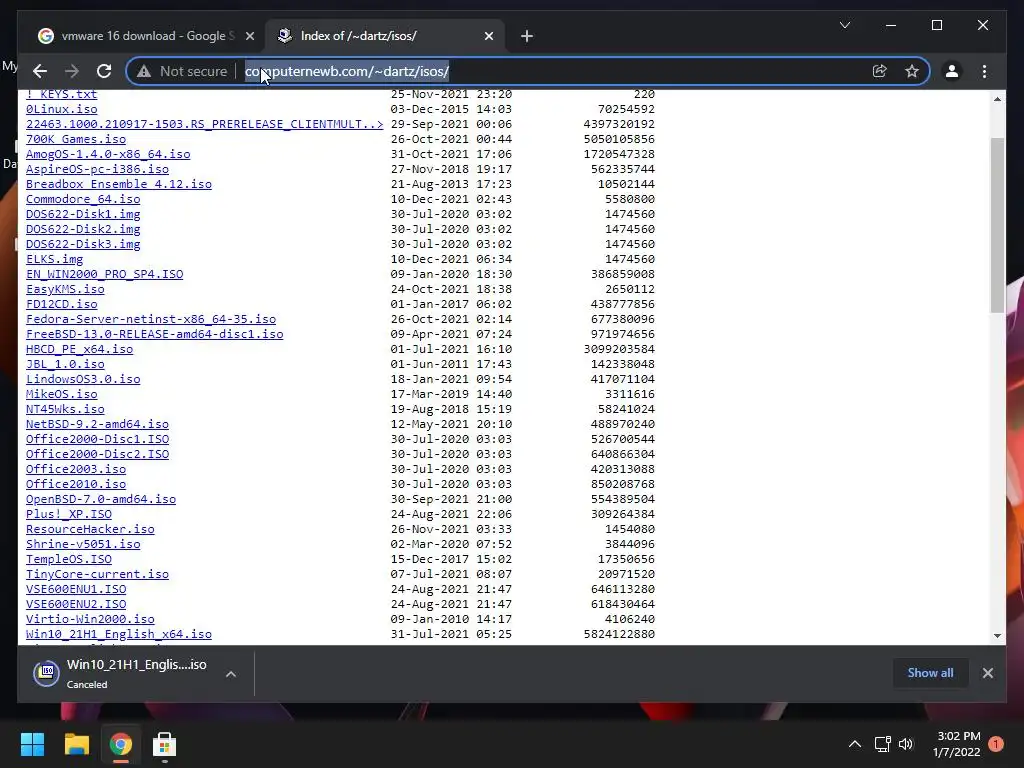The width and height of the screenshot is (1024, 768).
Task: Click the volume tray icon
Action: (x=906, y=744)
